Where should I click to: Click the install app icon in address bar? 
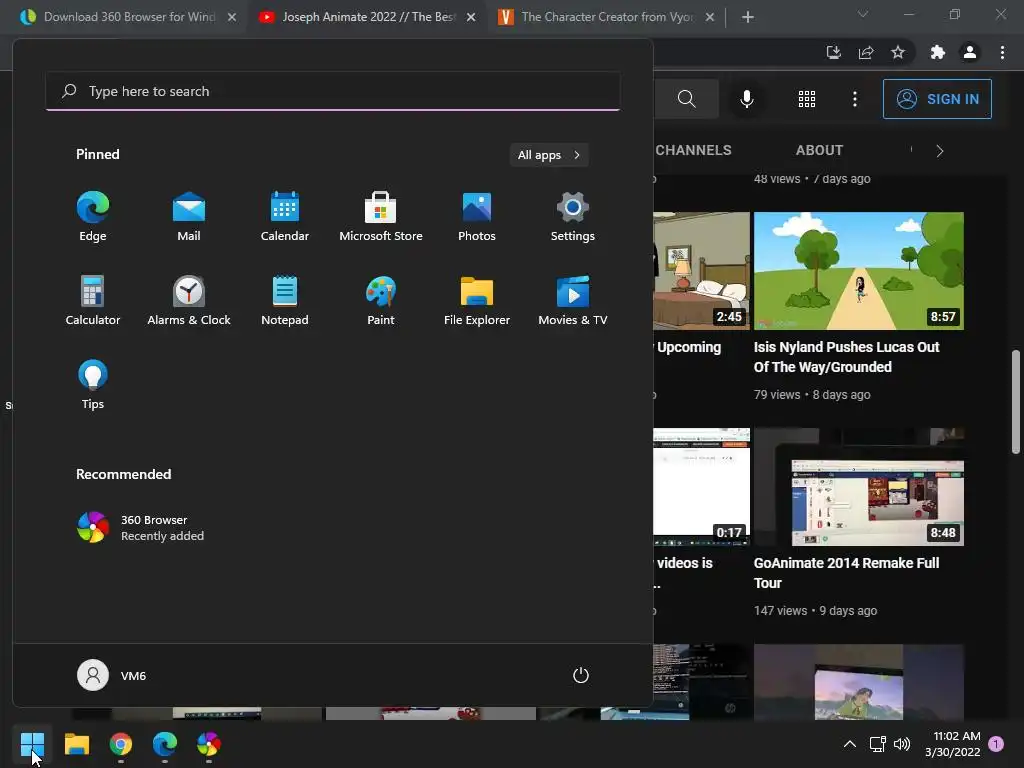click(x=833, y=52)
